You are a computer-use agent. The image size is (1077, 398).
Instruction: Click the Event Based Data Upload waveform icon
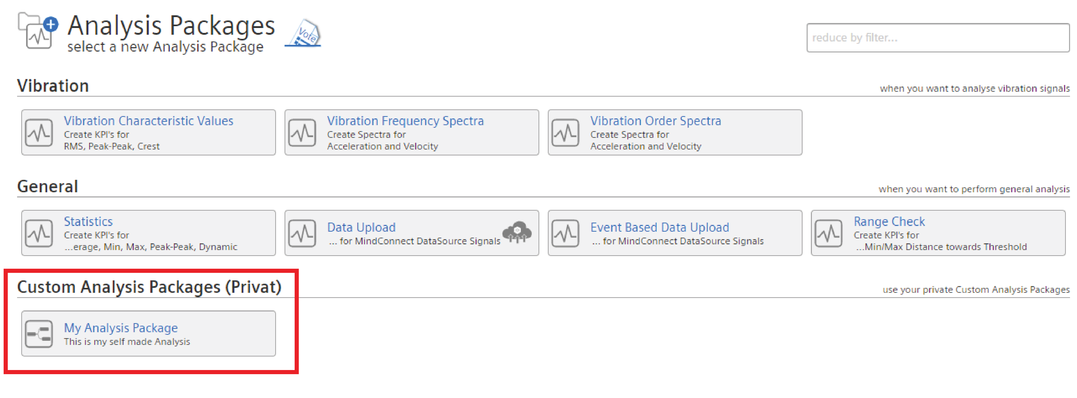(x=566, y=233)
